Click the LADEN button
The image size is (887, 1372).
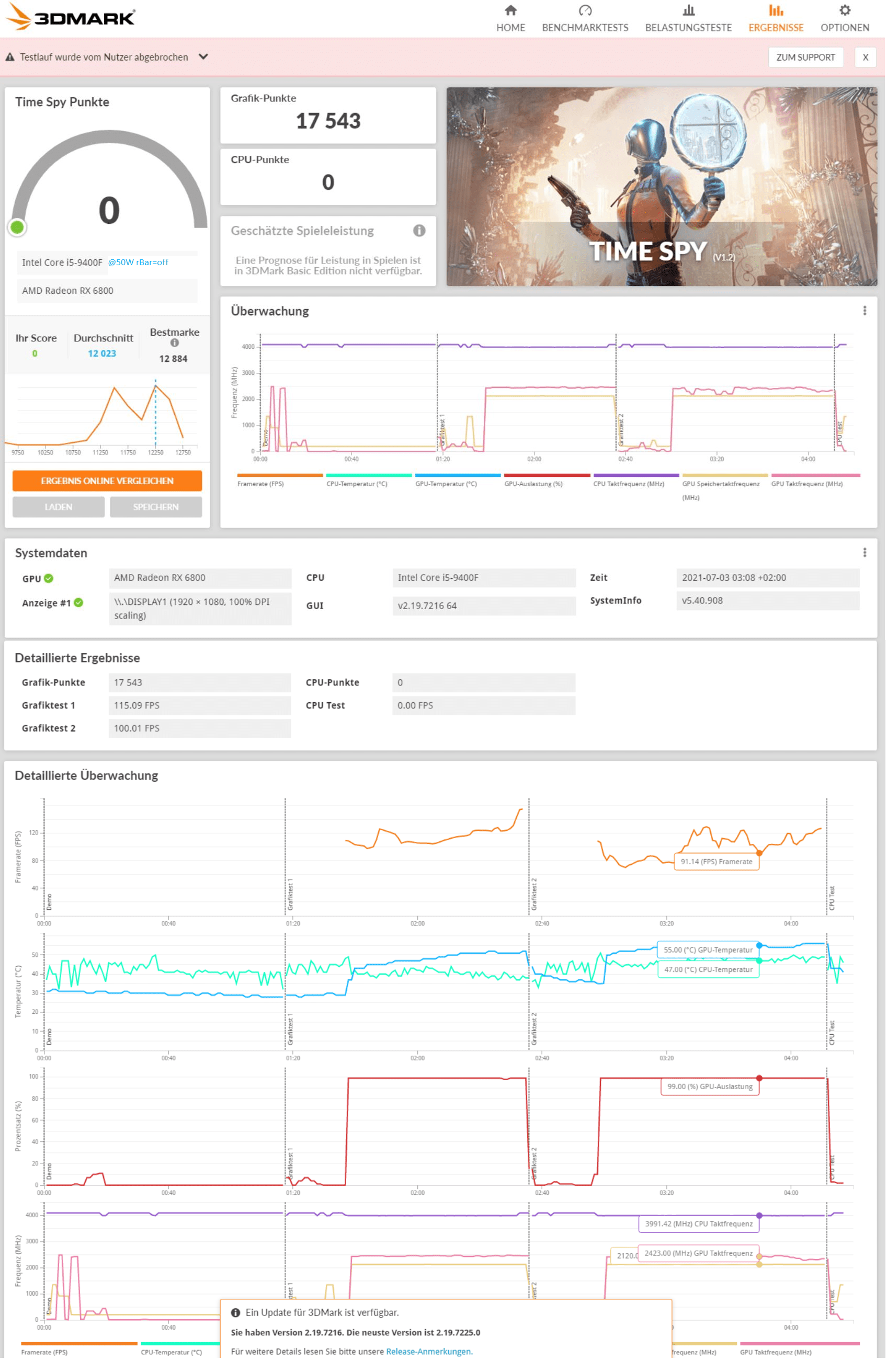click(x=58, y=507)
